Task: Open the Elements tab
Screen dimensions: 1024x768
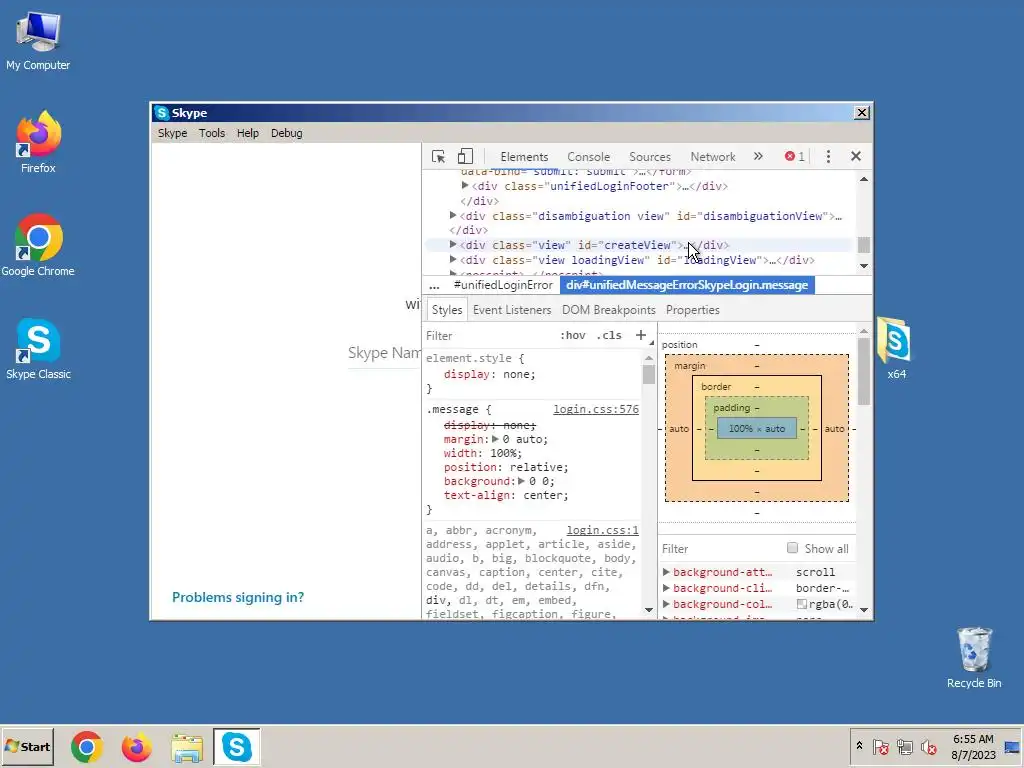Action: point(524,157)
